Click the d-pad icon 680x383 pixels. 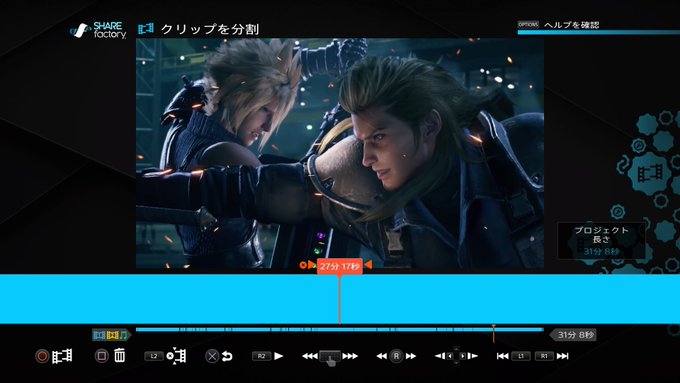point(456,356)
